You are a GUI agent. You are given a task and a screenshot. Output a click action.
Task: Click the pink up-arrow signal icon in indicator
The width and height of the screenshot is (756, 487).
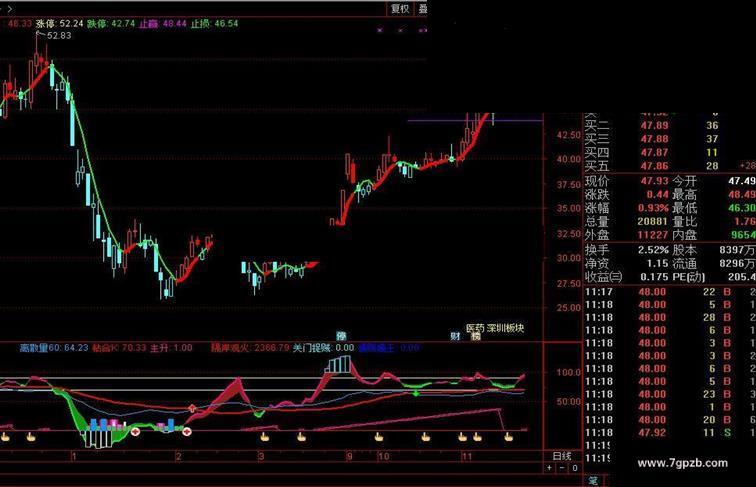(x=192, y=408)
